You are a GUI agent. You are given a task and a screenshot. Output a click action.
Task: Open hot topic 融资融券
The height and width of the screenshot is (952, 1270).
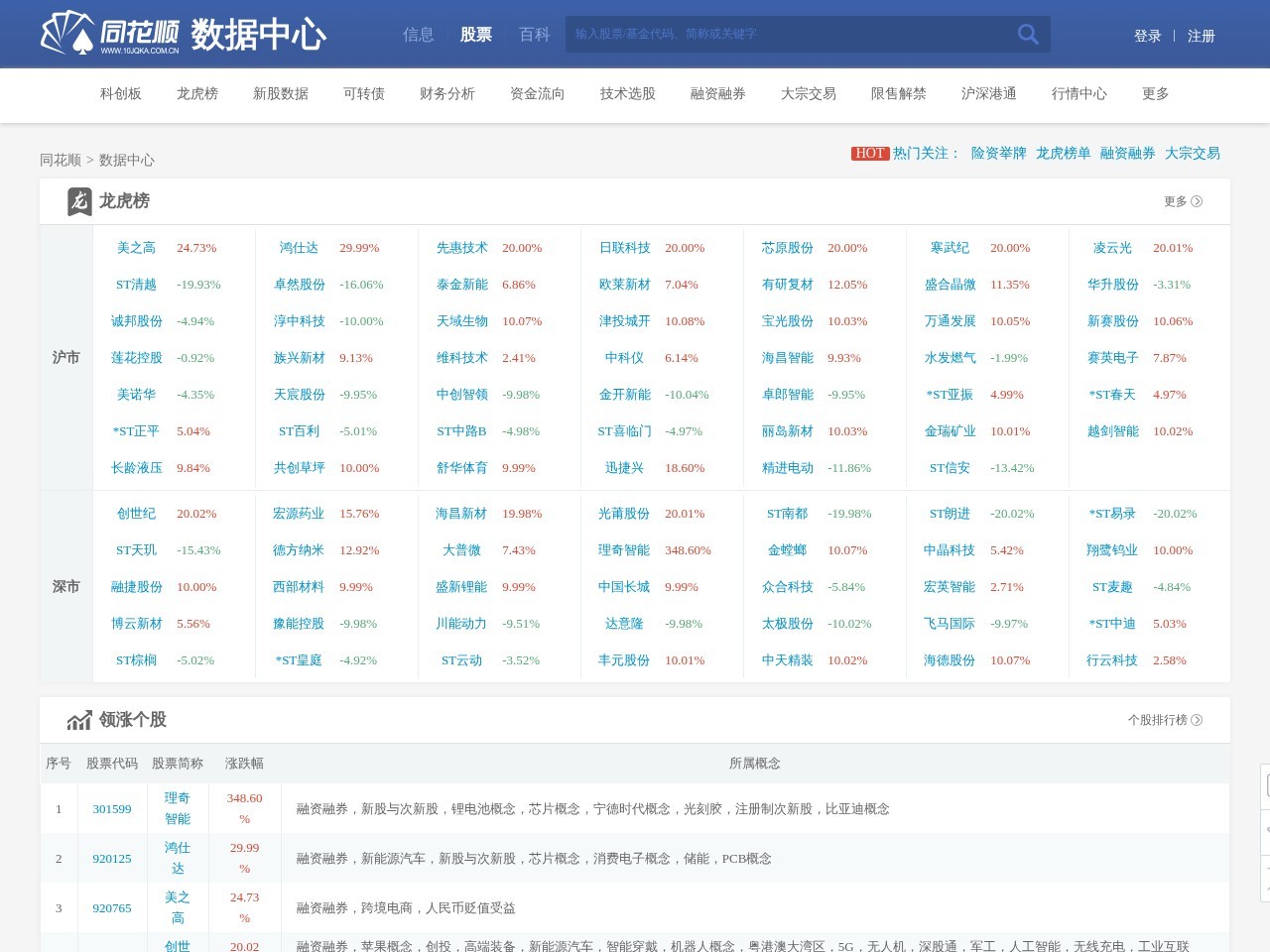coord(1128,154)
